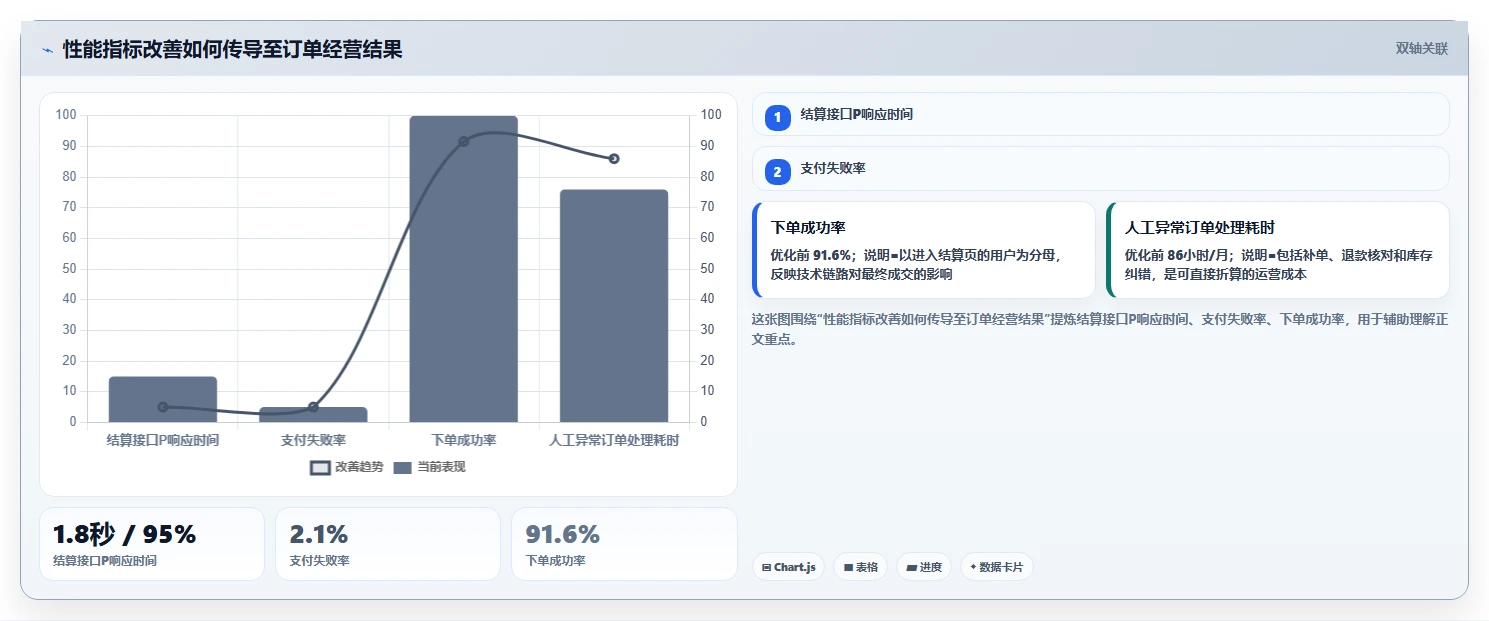This screenshot has height=621, width=1489.
Task: Click the card title 性能指标改善如何传导至订单经营结果
Action: click(x=232, y=49)
